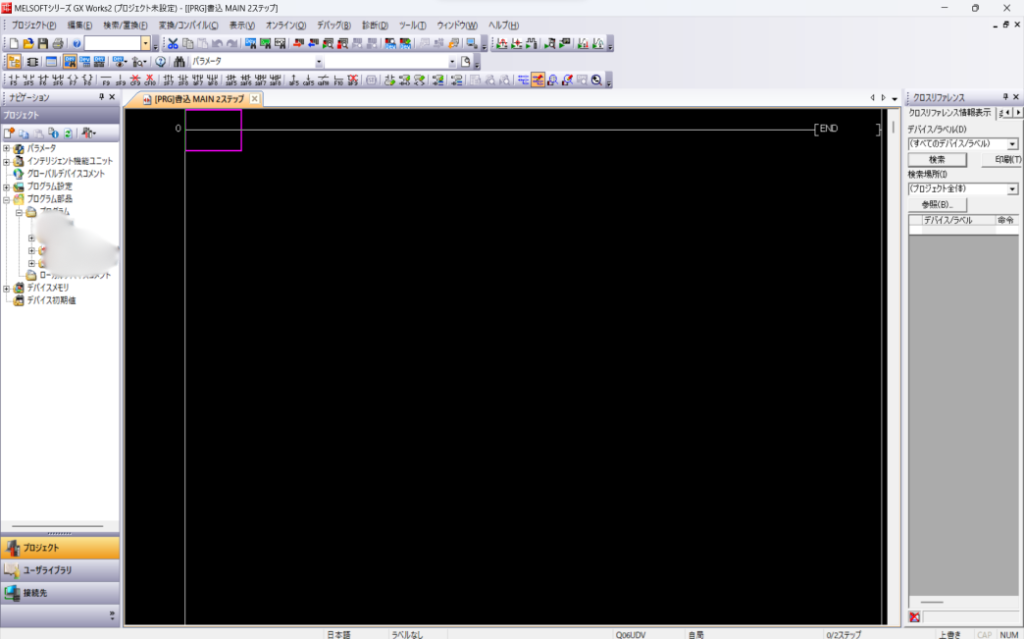1024x639 pixels.
Task: Click the Open project folder icon
Action: tap(28, 44)
